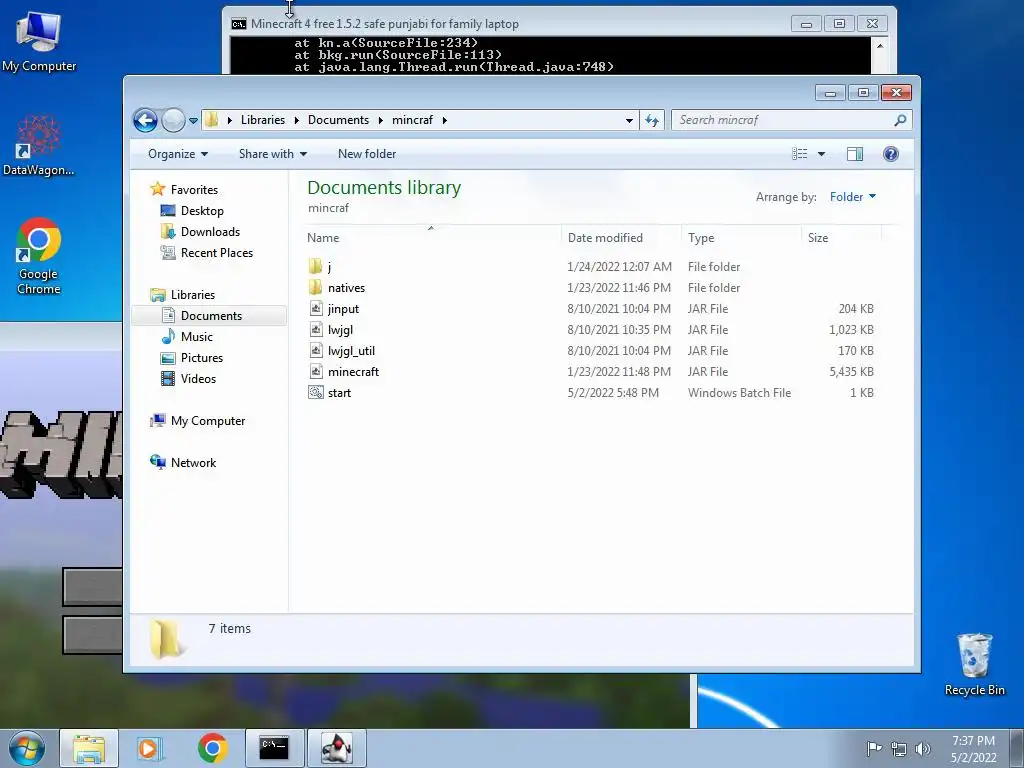Expand the arrow after mincraf breadcrumb
The width and height of the screenshot is (1024, 768).
[x=445, y=120]
